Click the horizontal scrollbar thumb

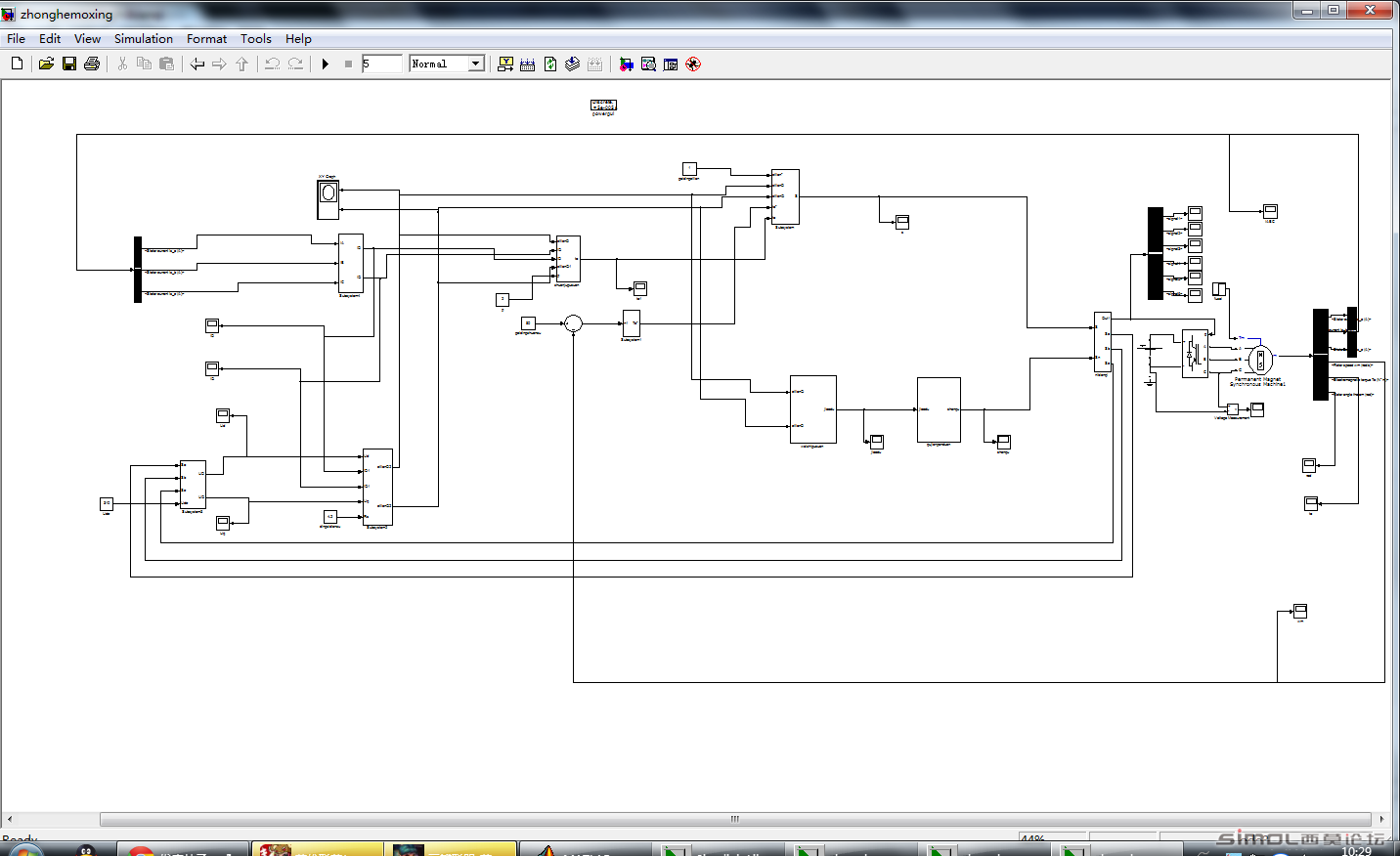click(x=735, y=819)
